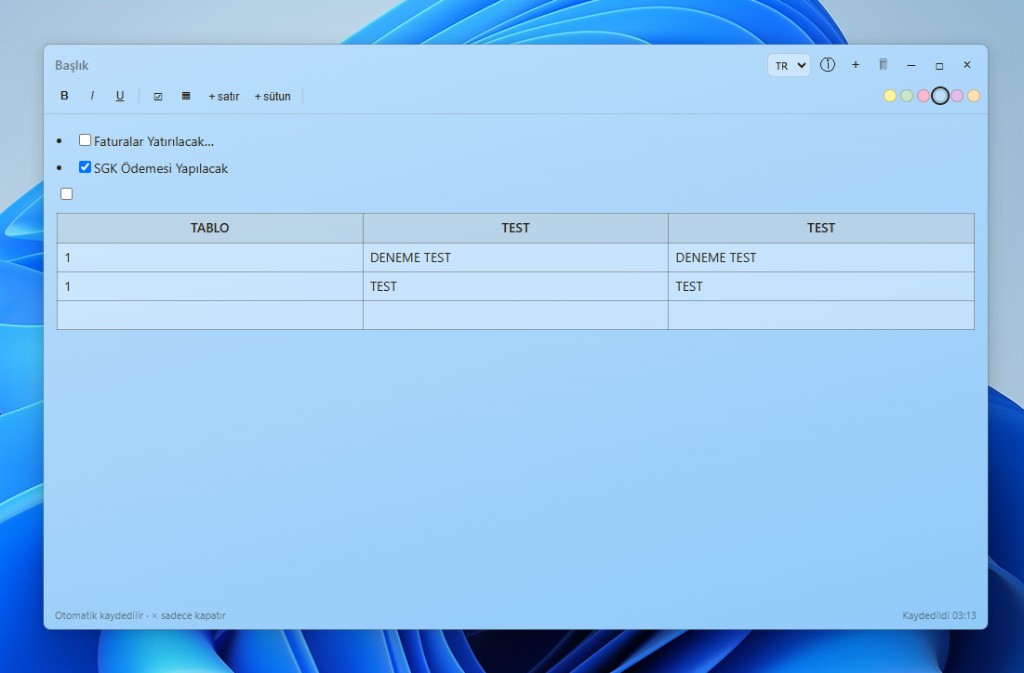Close the note window
Screen dimensions: 1024x673
pyautogui.click(x=967, y=65)
